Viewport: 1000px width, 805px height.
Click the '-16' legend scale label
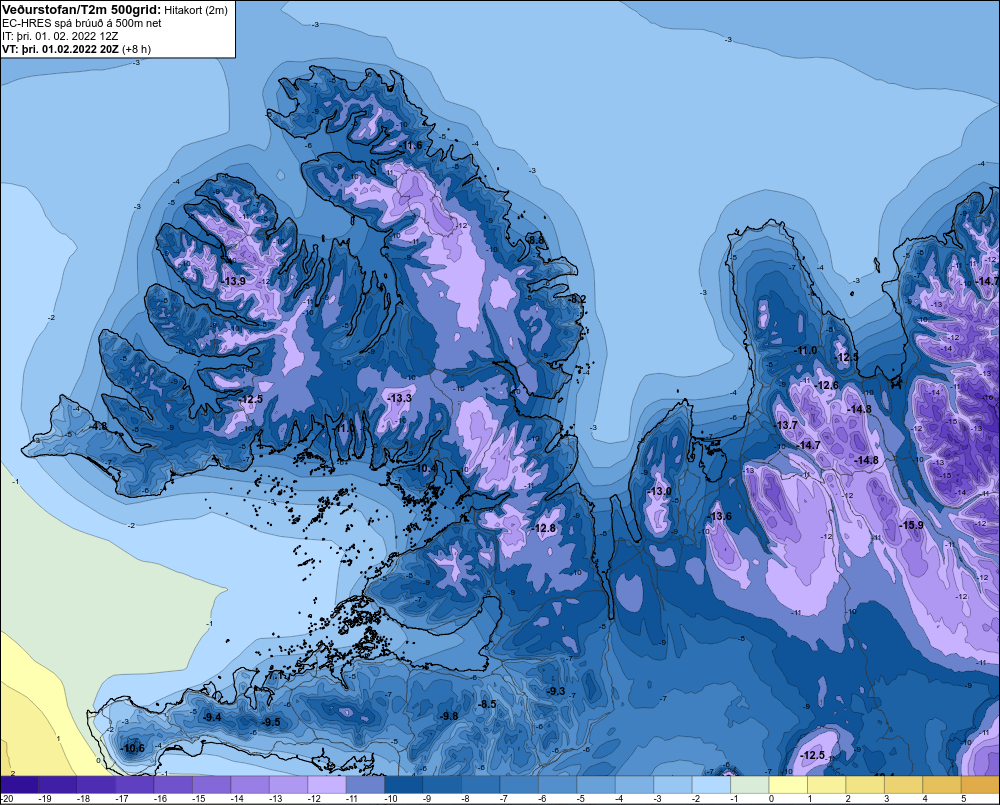pos(160,799)
